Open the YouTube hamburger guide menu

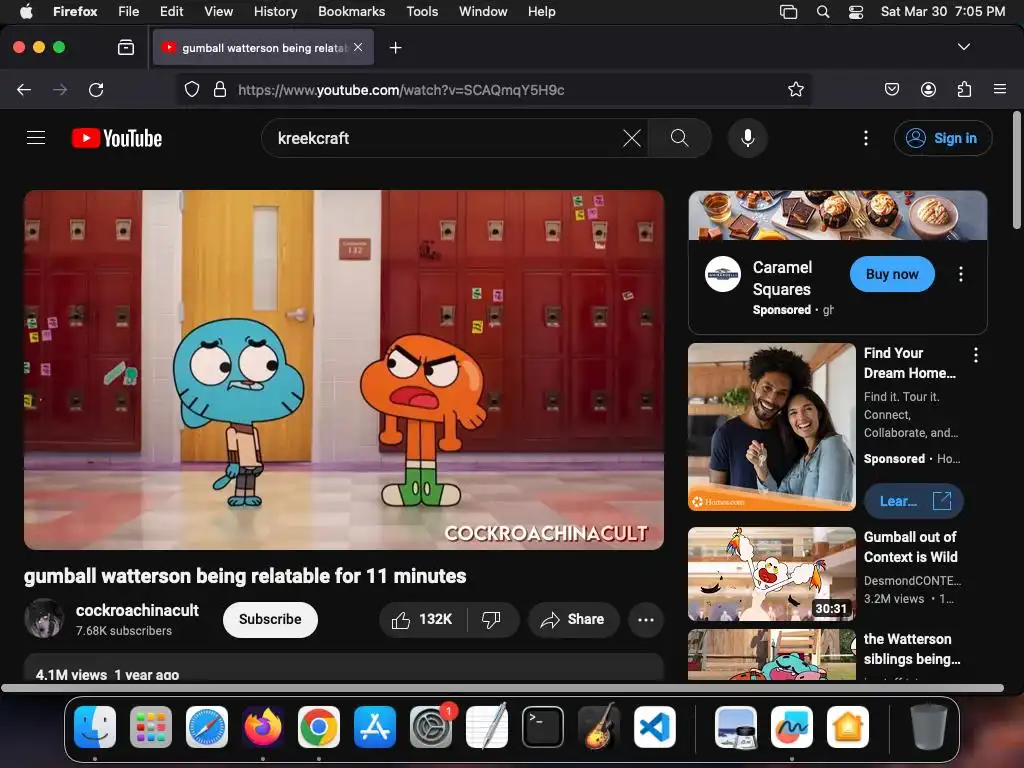click(x=36, y=138)
